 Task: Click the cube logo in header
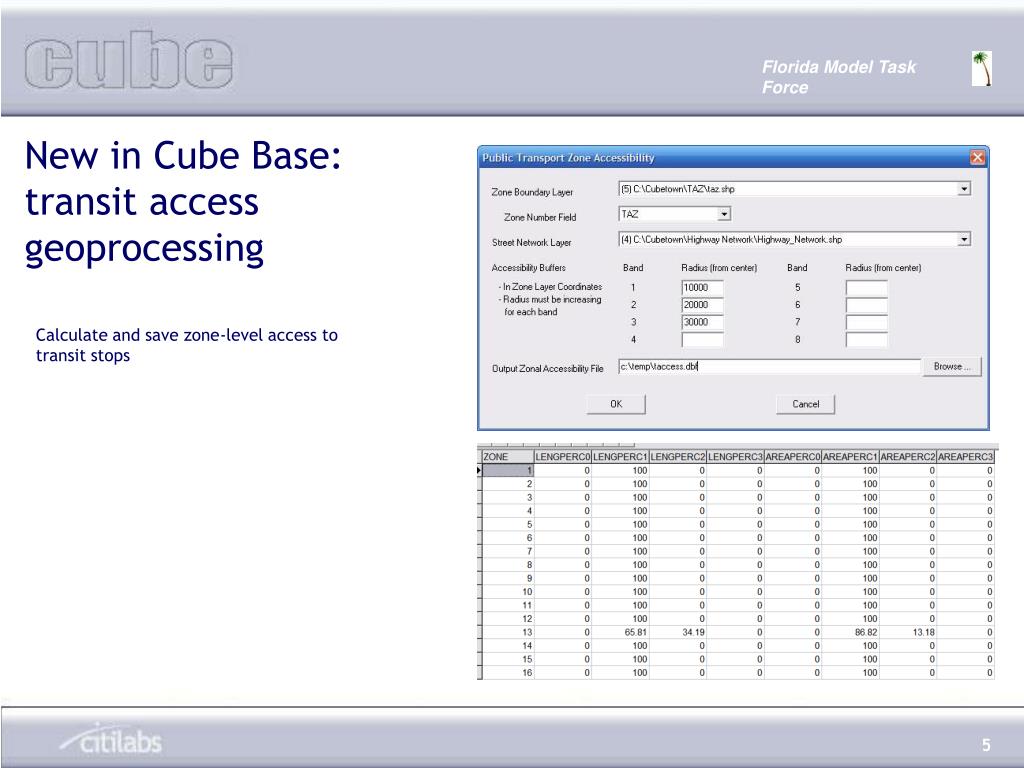129,60
